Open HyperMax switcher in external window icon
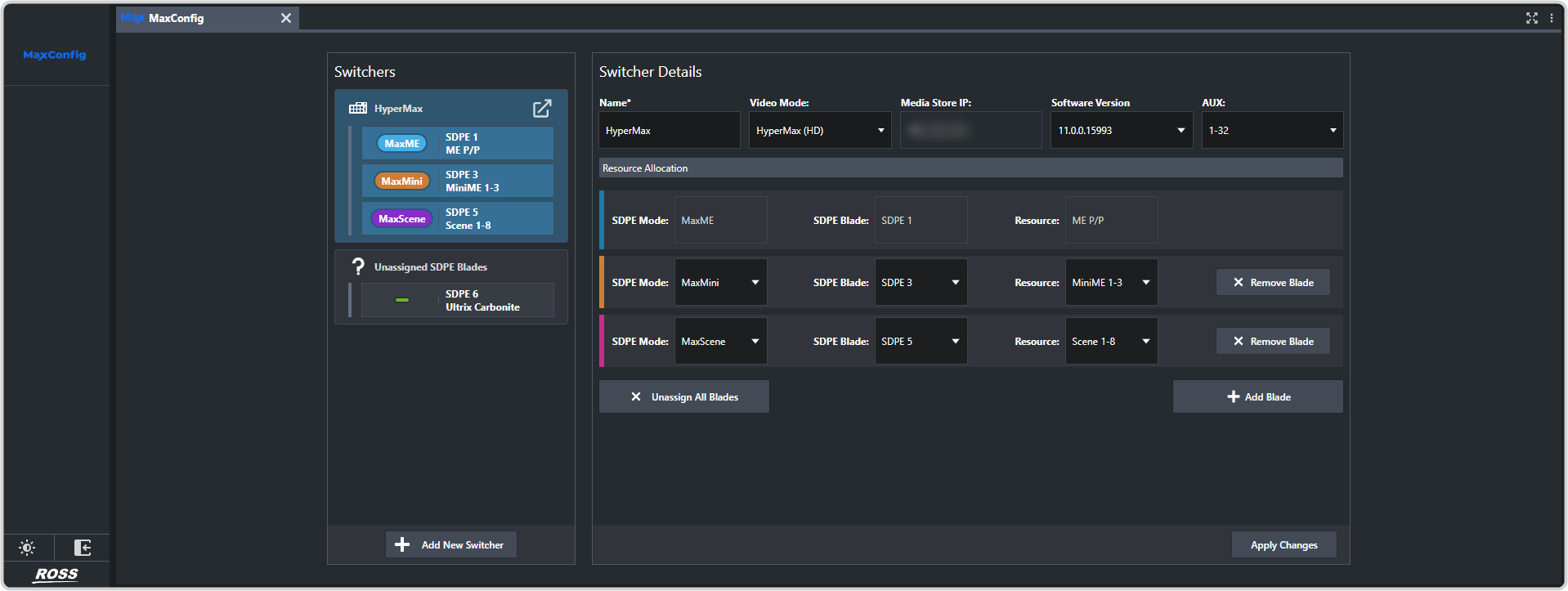This screenshot has width=1568, height=591. [542, 109]
